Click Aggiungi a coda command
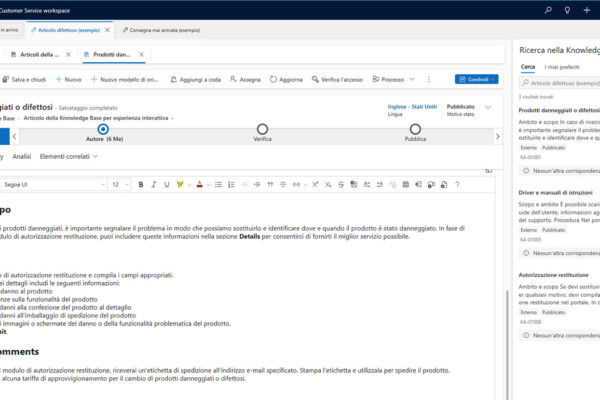This screenshot has height=400, width=600. pos(196,79)
